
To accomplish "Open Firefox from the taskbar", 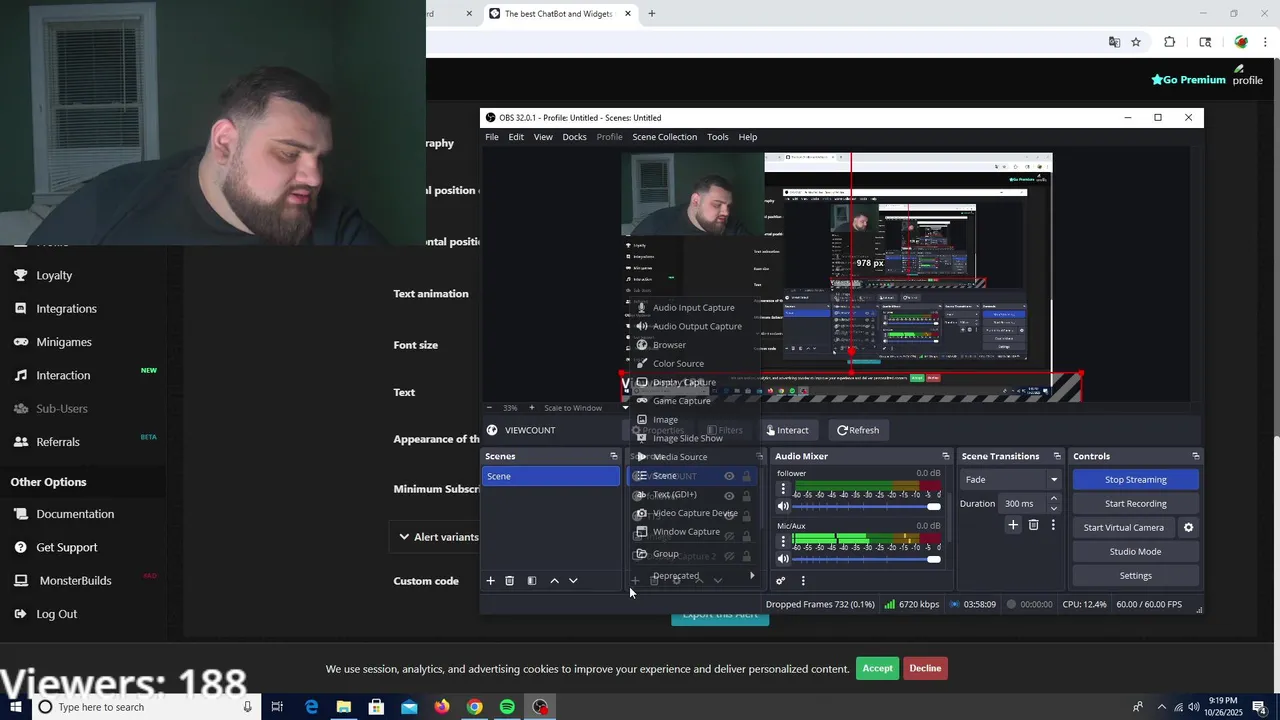I will pos(442,707).
